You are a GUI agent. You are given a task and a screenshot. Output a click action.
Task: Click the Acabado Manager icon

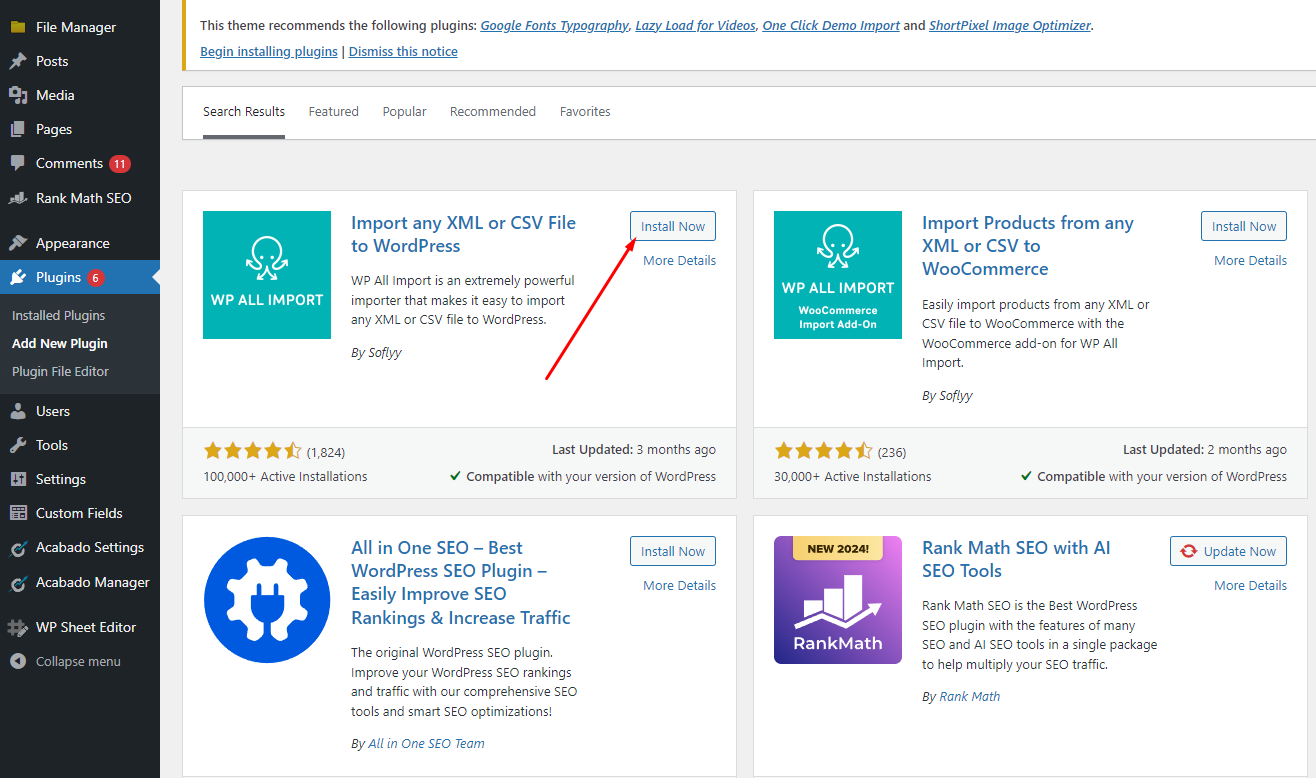[x=18, y=583]
